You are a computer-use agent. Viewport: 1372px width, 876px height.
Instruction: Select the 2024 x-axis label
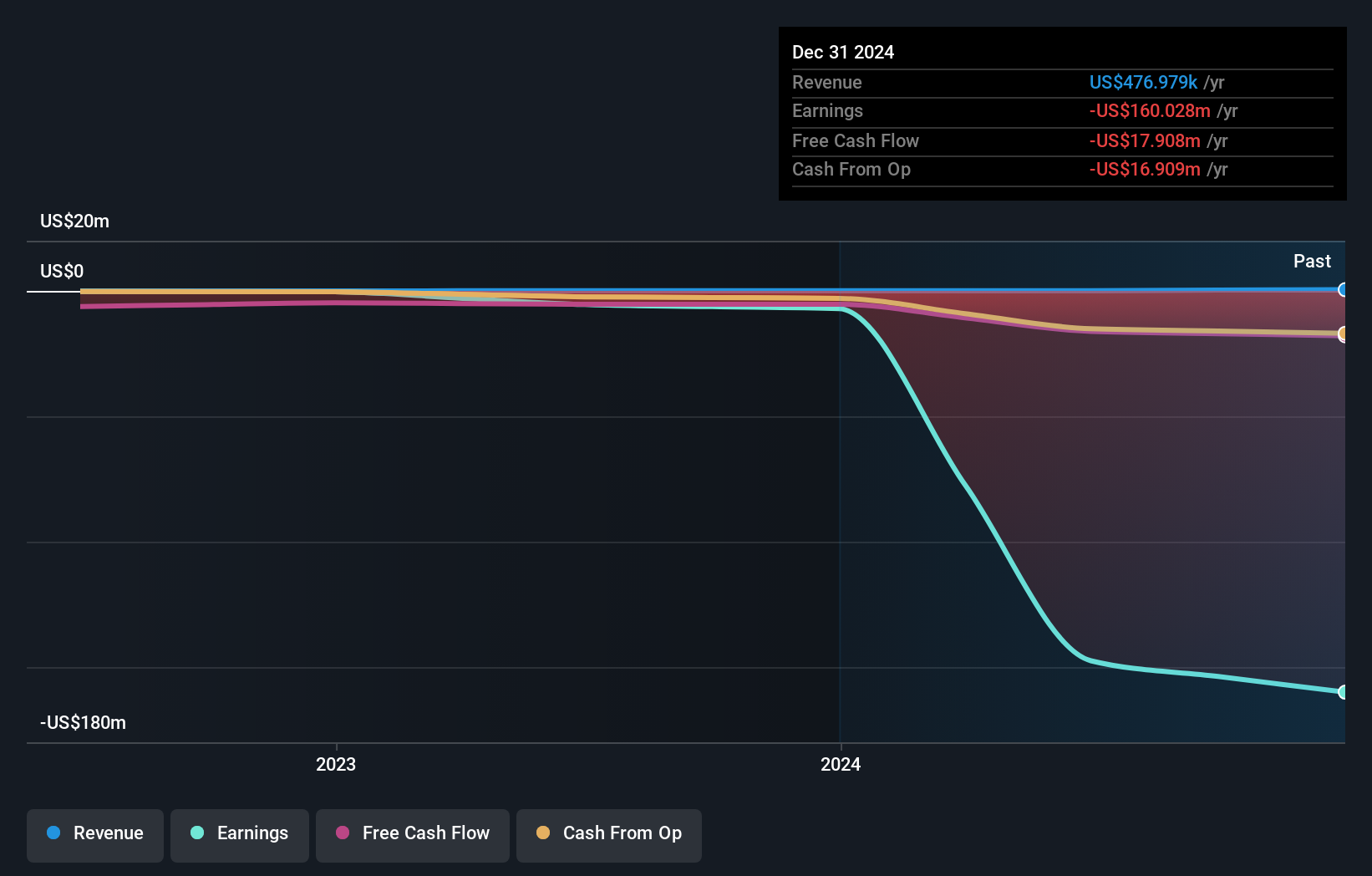[841, 764]
